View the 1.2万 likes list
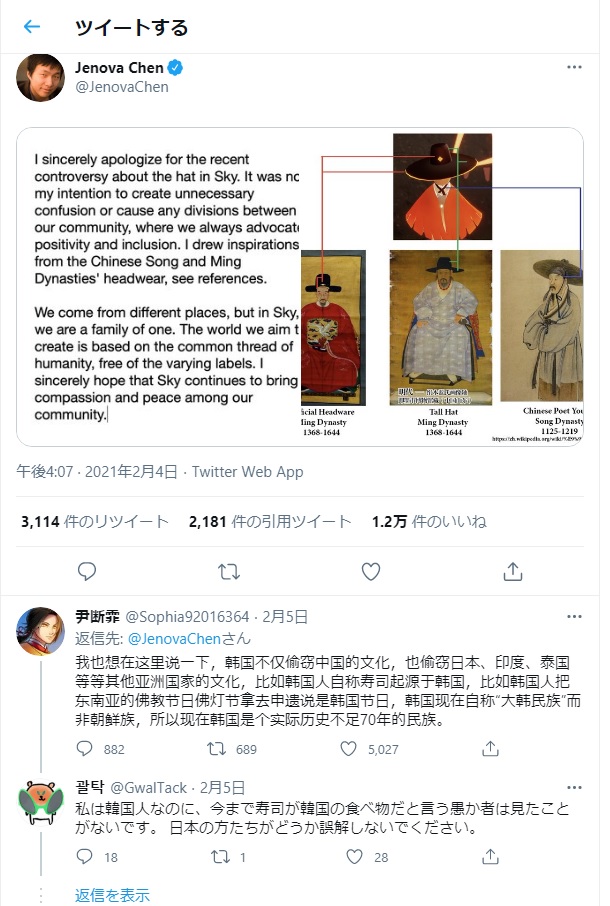Image resolution: width=610 pixels, height=906 pixels. [x=429, y=522]
